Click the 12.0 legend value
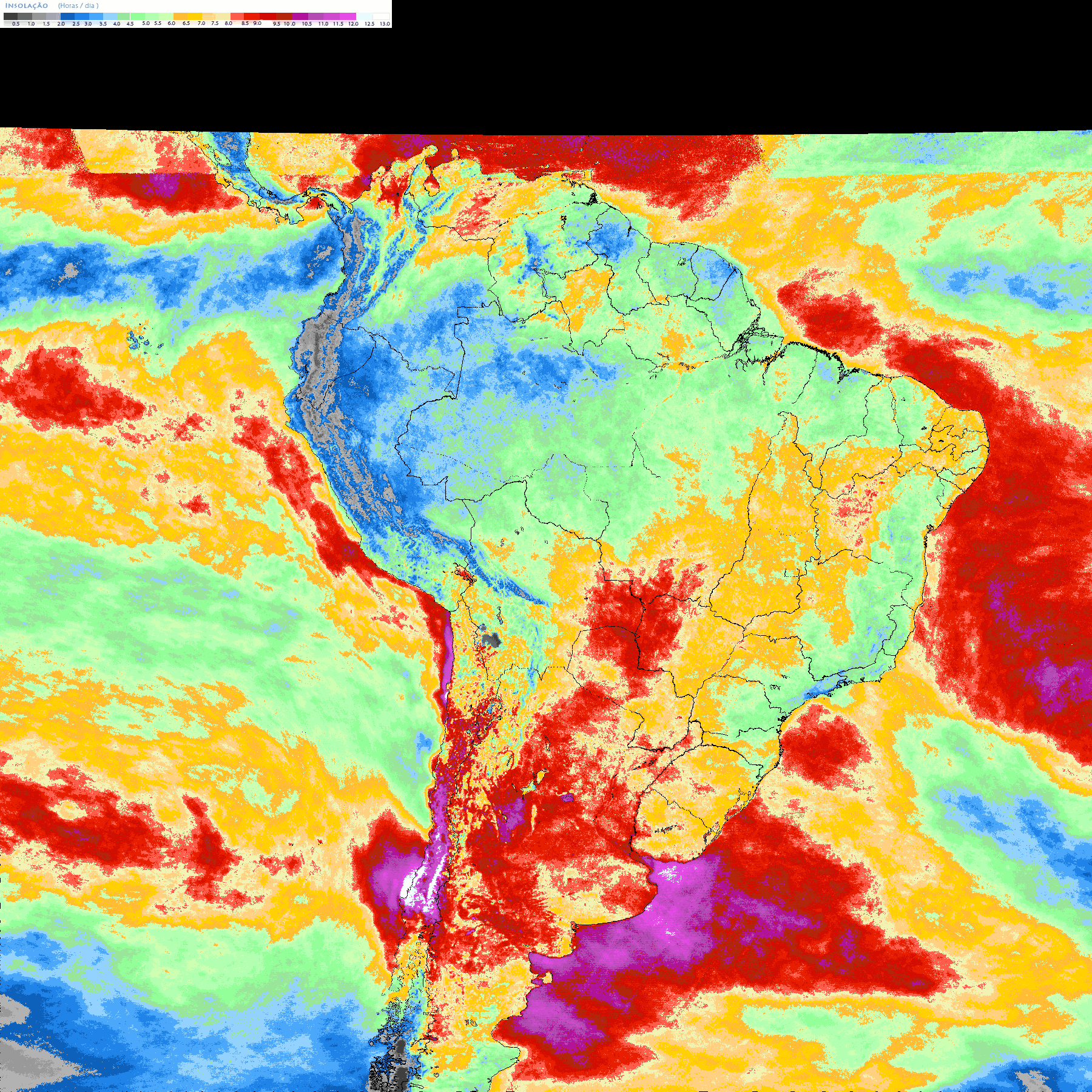Image resolution: width=1092 pixels, height=1092 pixels. click(353, 24)
